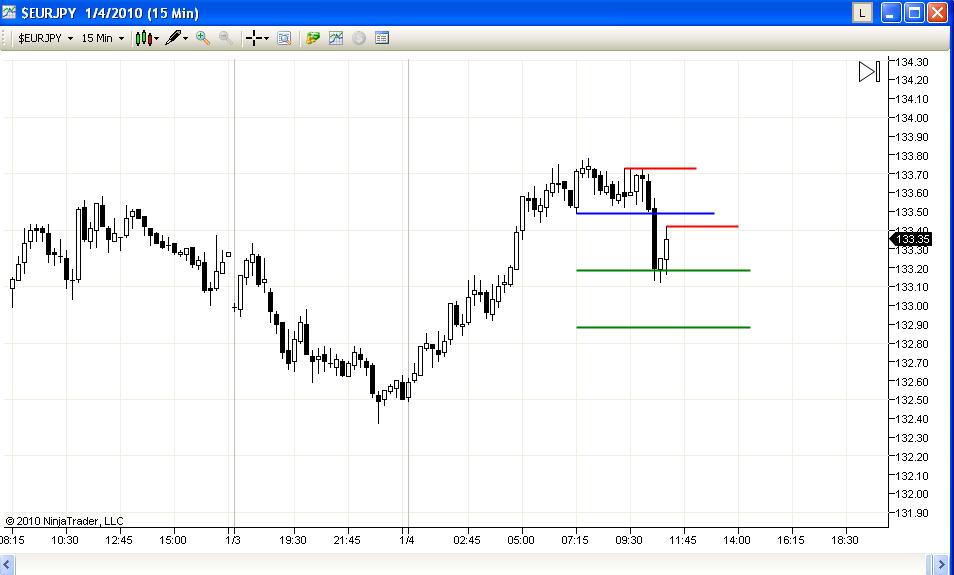This screenshot has width=954, height=575.
Task: Close the $EURJPY chart window
Action: pos(938,13)
